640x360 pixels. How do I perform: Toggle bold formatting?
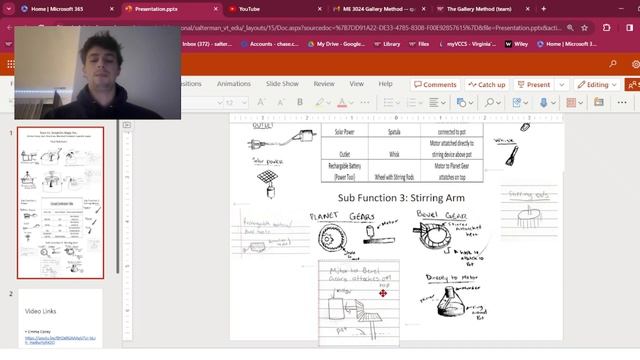point(300,102)
